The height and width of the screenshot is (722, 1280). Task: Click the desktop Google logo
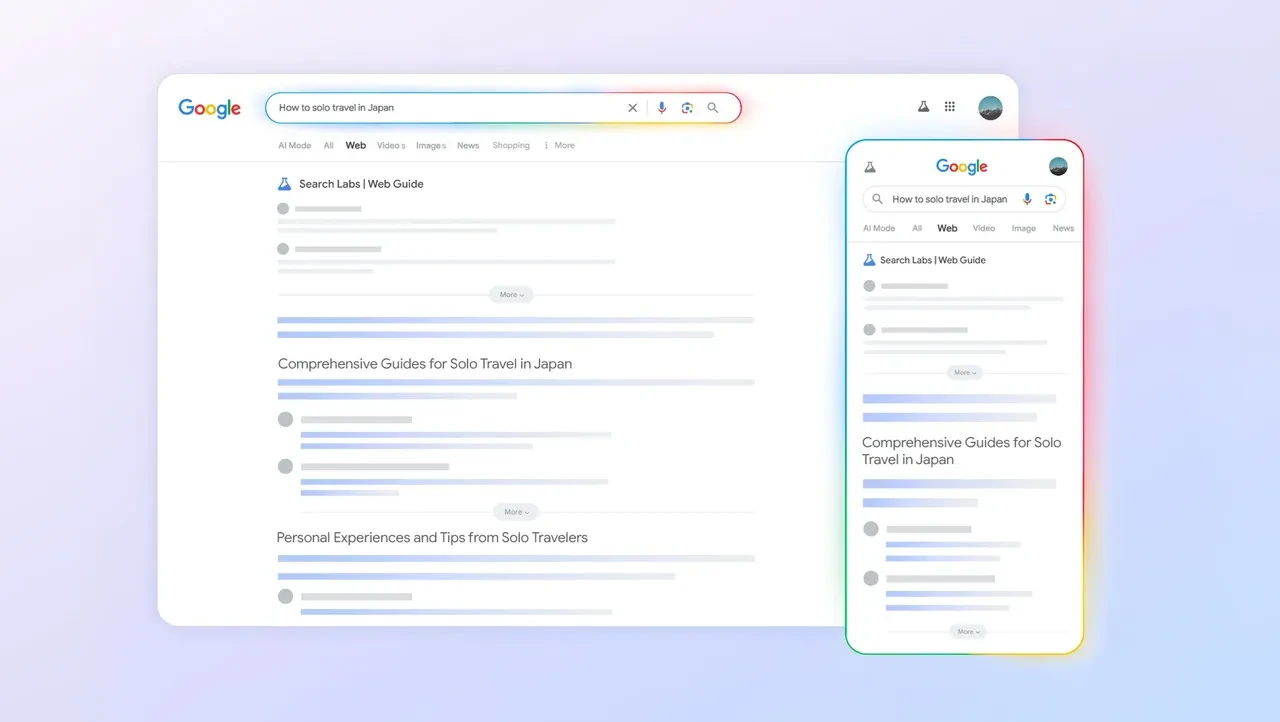tap(209, 108)
